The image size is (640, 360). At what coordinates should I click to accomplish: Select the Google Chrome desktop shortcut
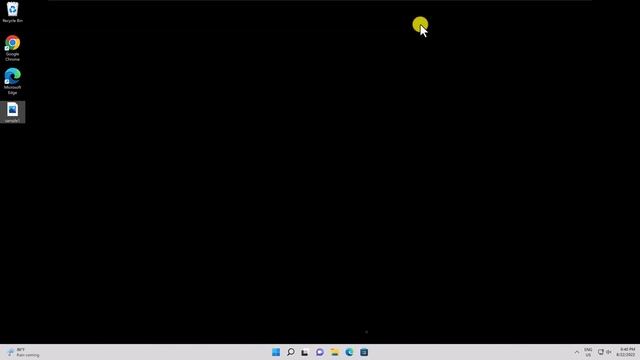tap(12, 48)
